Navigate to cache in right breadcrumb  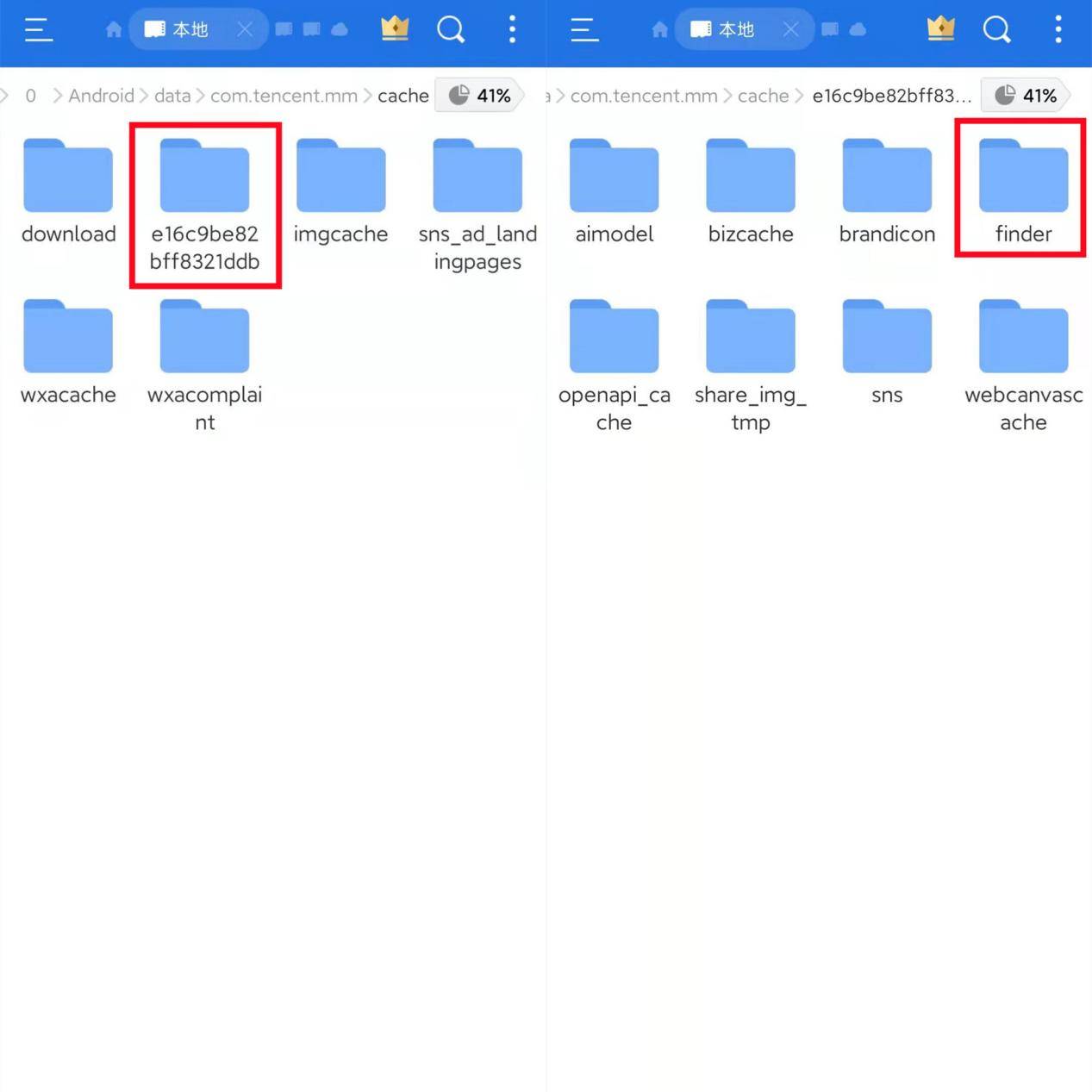pyautogui.click(x=764, y=96)
